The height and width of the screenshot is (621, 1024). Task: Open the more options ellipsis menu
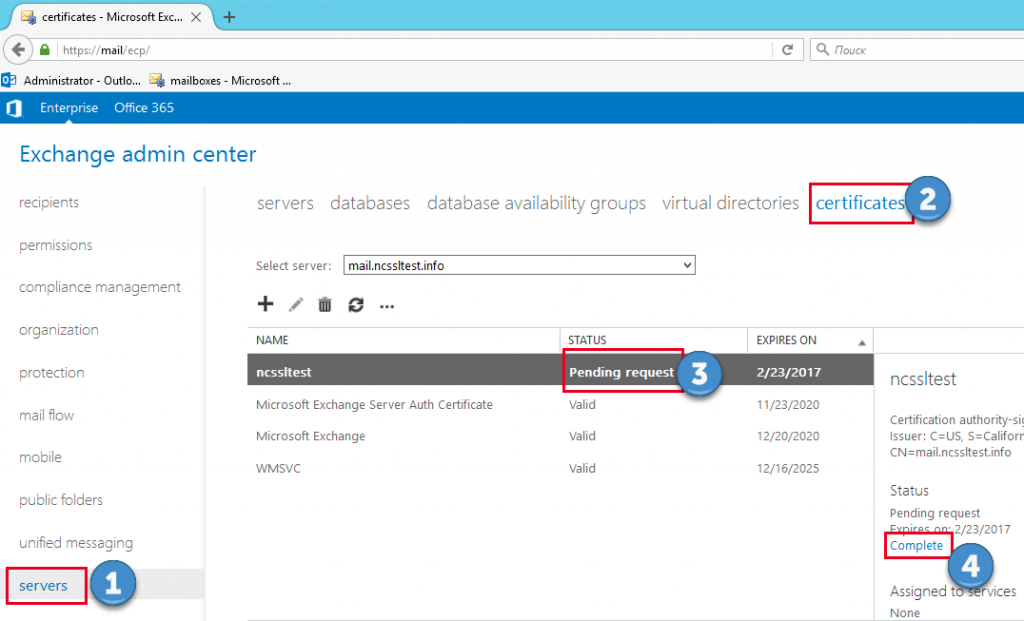coord(387,306)
